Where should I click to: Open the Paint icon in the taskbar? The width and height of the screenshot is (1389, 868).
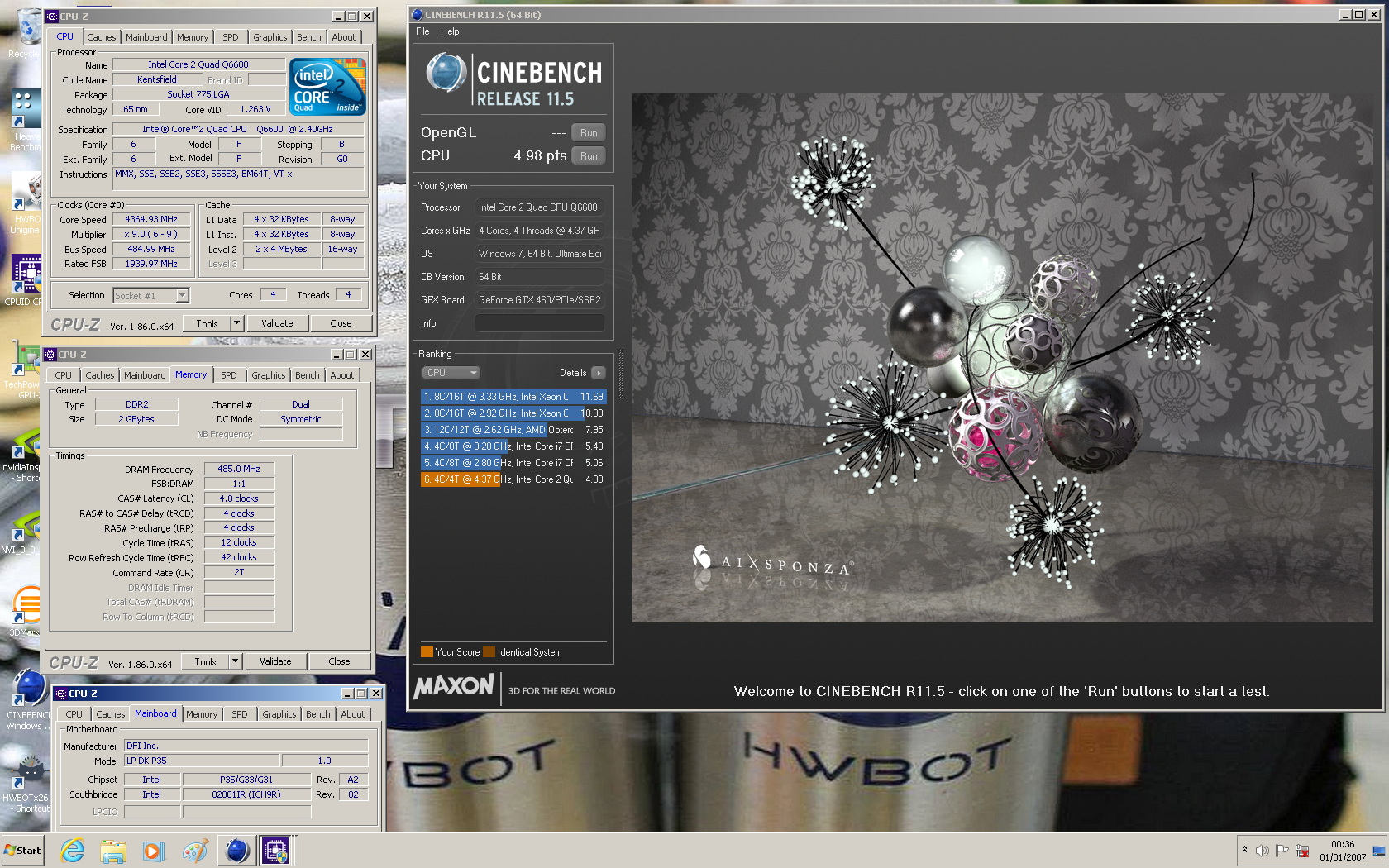pyautogui.click(x=194, y=850)
